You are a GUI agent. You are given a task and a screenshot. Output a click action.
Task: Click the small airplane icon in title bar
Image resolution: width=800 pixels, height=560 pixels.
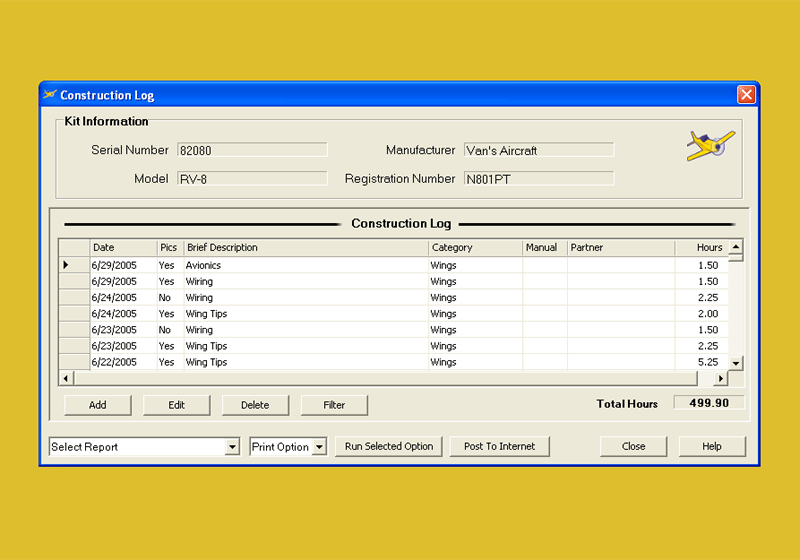(49, 95)
